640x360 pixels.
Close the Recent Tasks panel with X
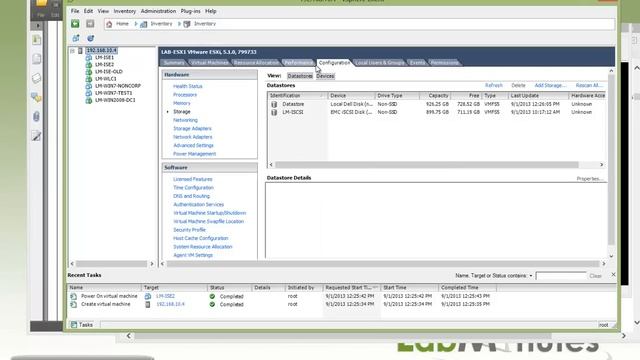pyautogui.click(x=613, y=275)
